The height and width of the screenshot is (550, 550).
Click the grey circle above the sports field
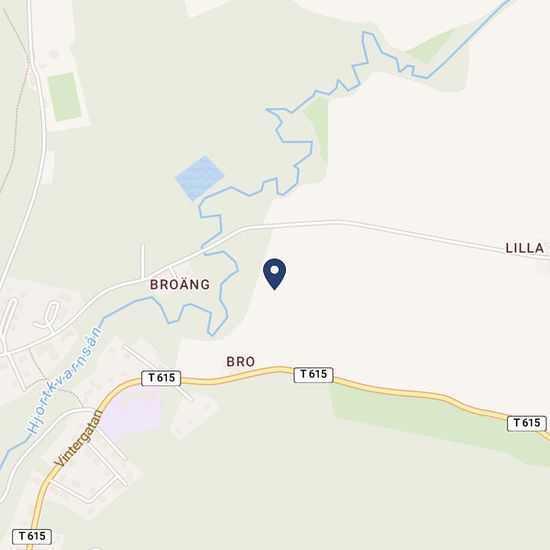tap(53, 54)
